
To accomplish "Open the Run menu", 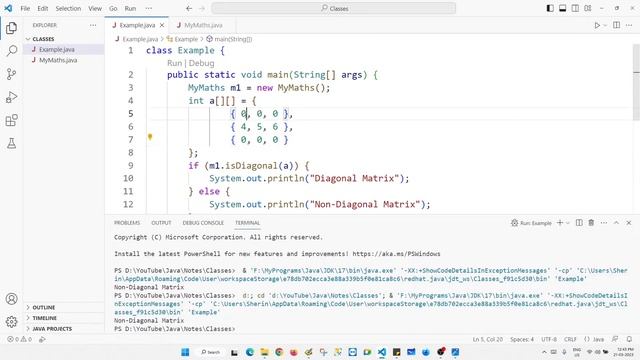I will coord(130,8).
